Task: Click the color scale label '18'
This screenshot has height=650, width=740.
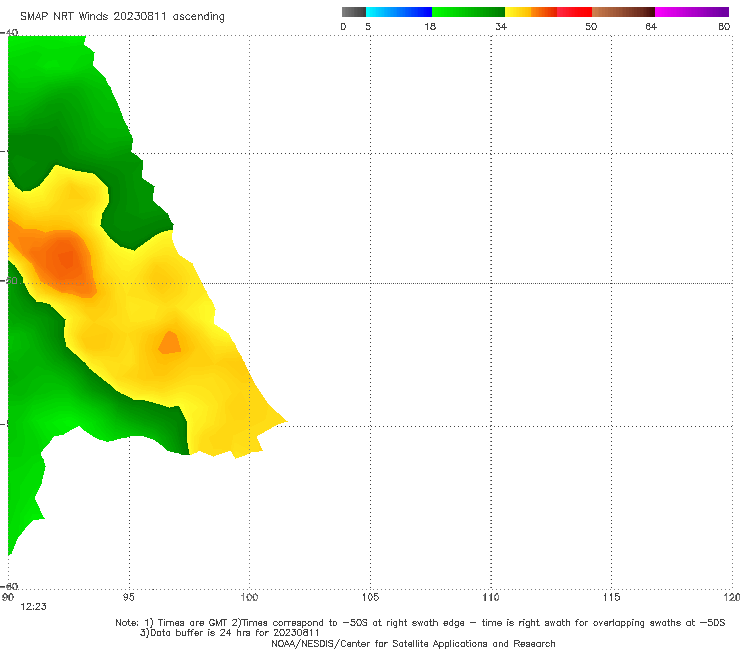Action: tap(430, 26)
